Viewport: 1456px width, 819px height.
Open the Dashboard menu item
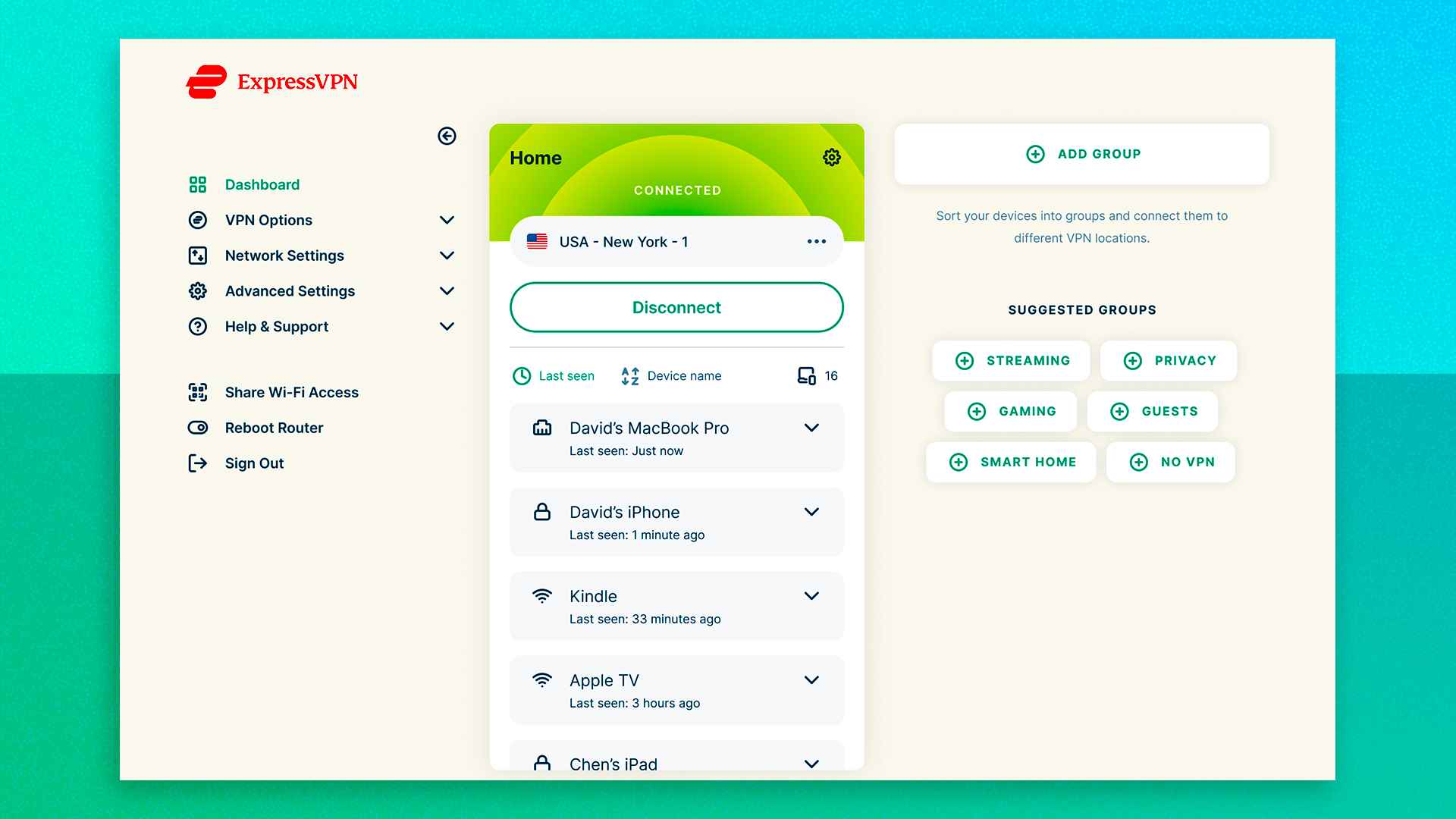262,184
